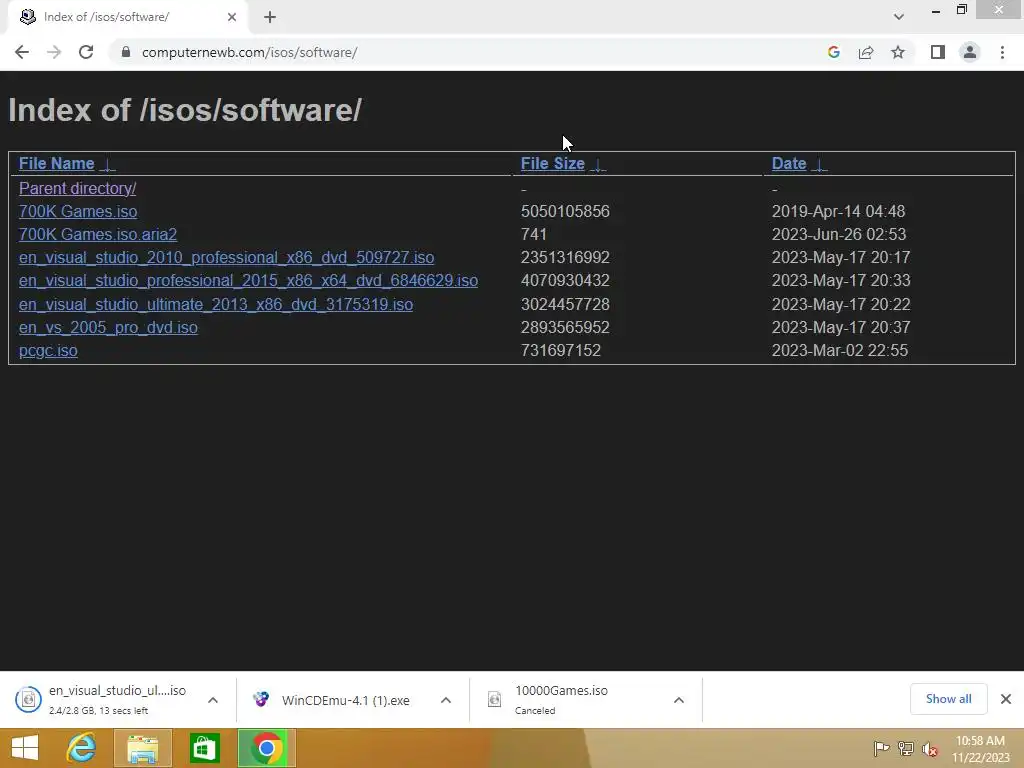Close the downloads bar
This screenshot has width=1024, height=768.
(x=1006, y=699)
